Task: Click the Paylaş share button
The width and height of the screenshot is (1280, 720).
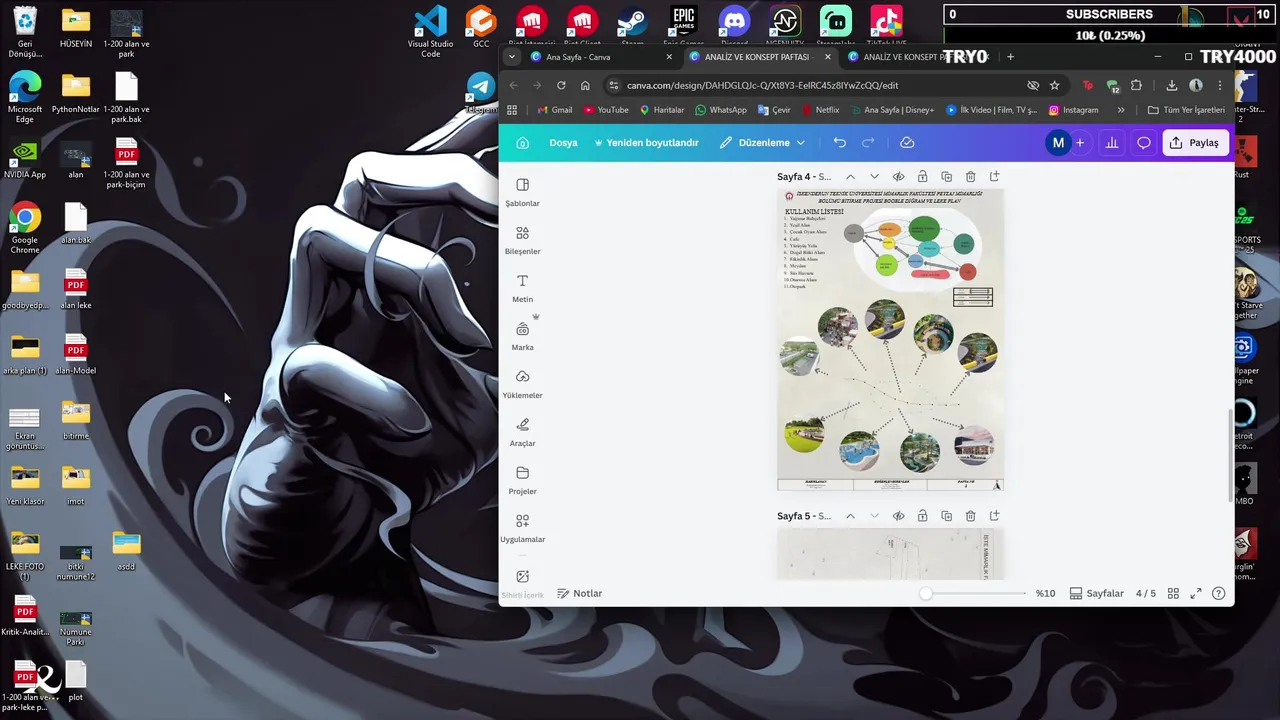Action: pos(1194,143)
